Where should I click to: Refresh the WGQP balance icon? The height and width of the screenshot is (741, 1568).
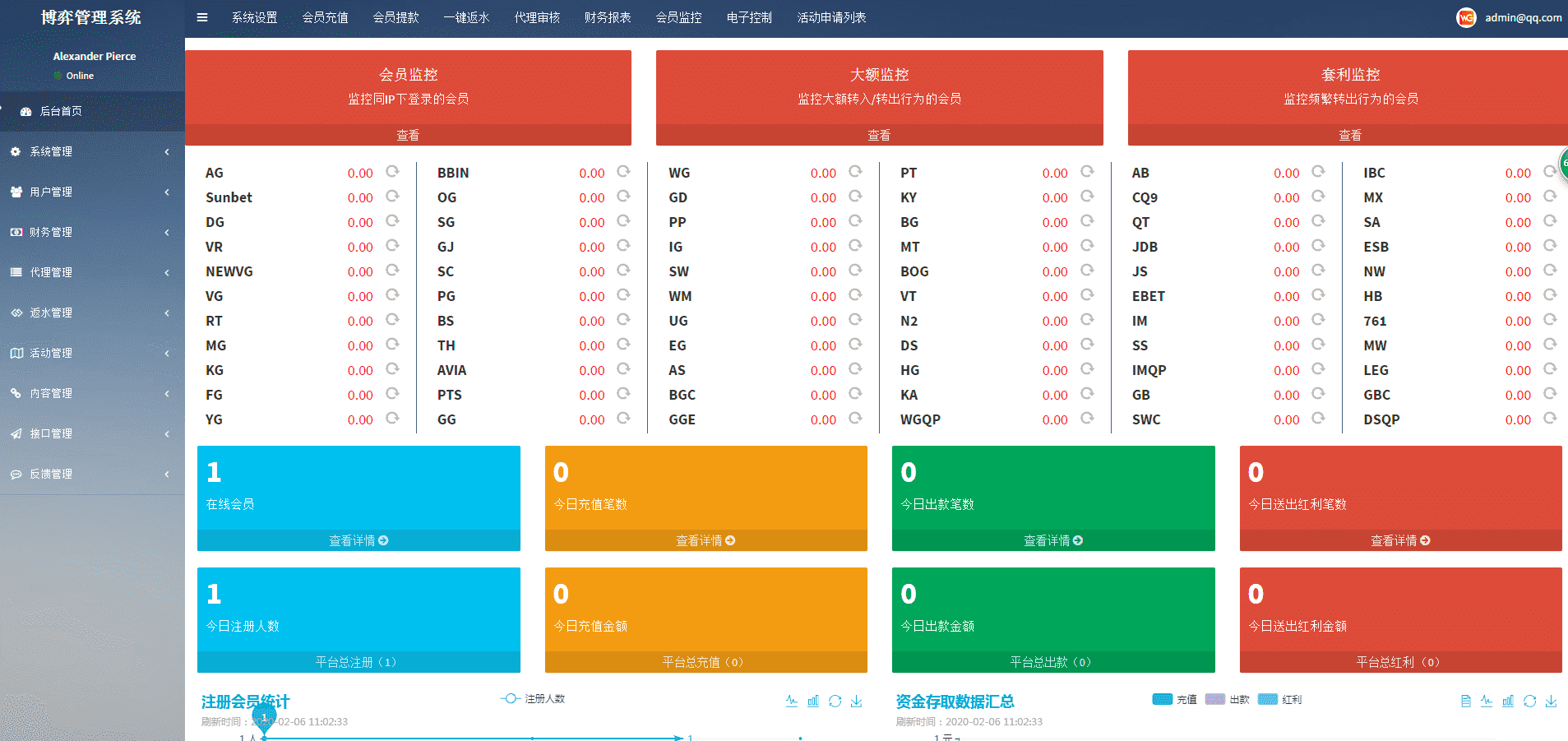tap(1087, 418)
